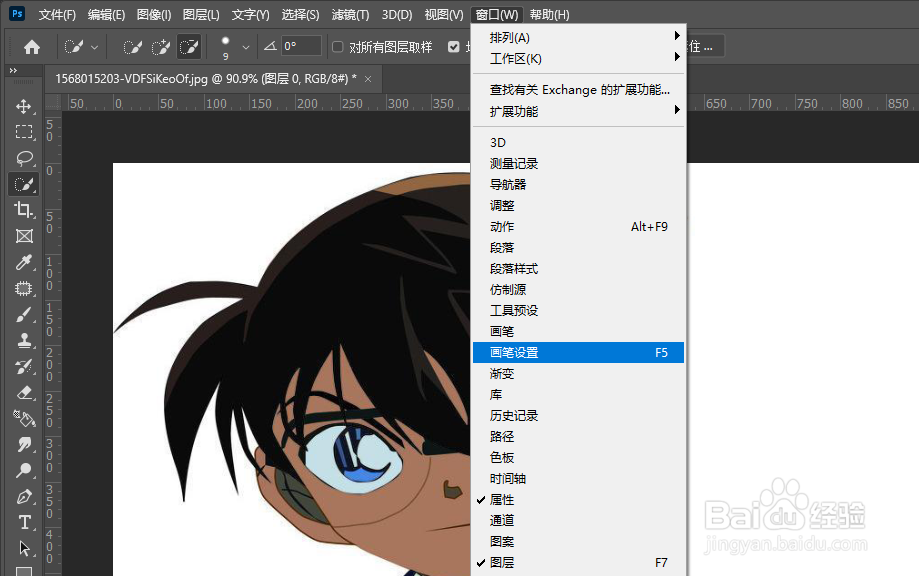Select the Spot Healing Brush tool

24,288
